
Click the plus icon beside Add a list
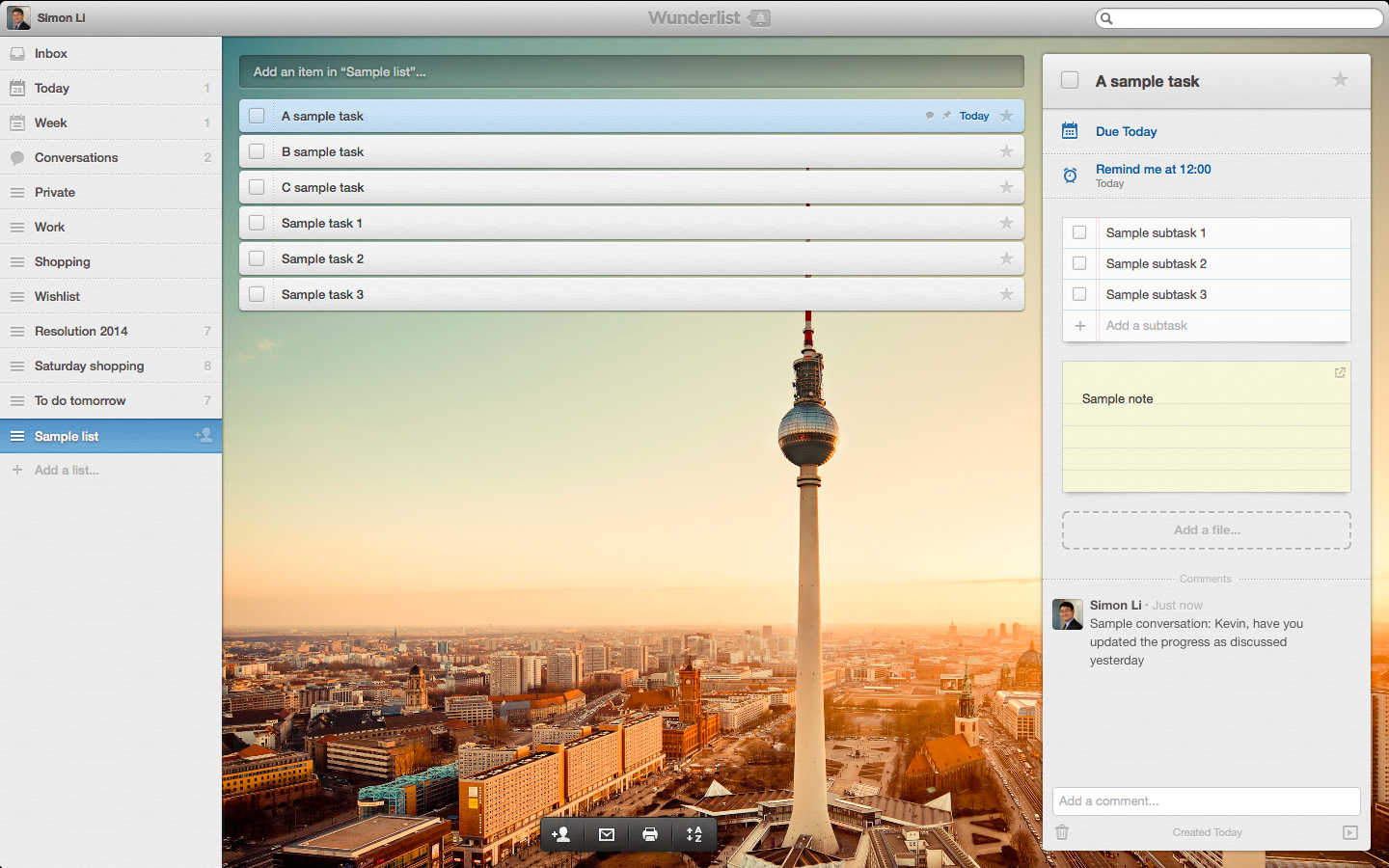17,470
